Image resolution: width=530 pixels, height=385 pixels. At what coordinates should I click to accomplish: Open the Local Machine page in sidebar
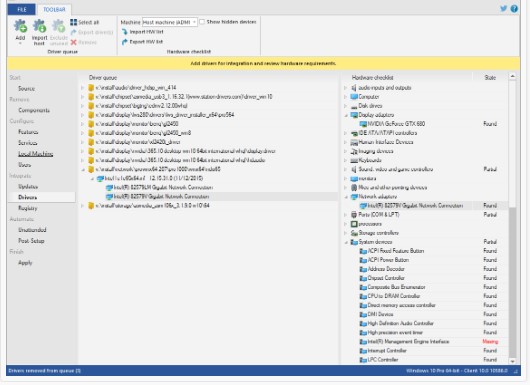(x=35, y=154)
